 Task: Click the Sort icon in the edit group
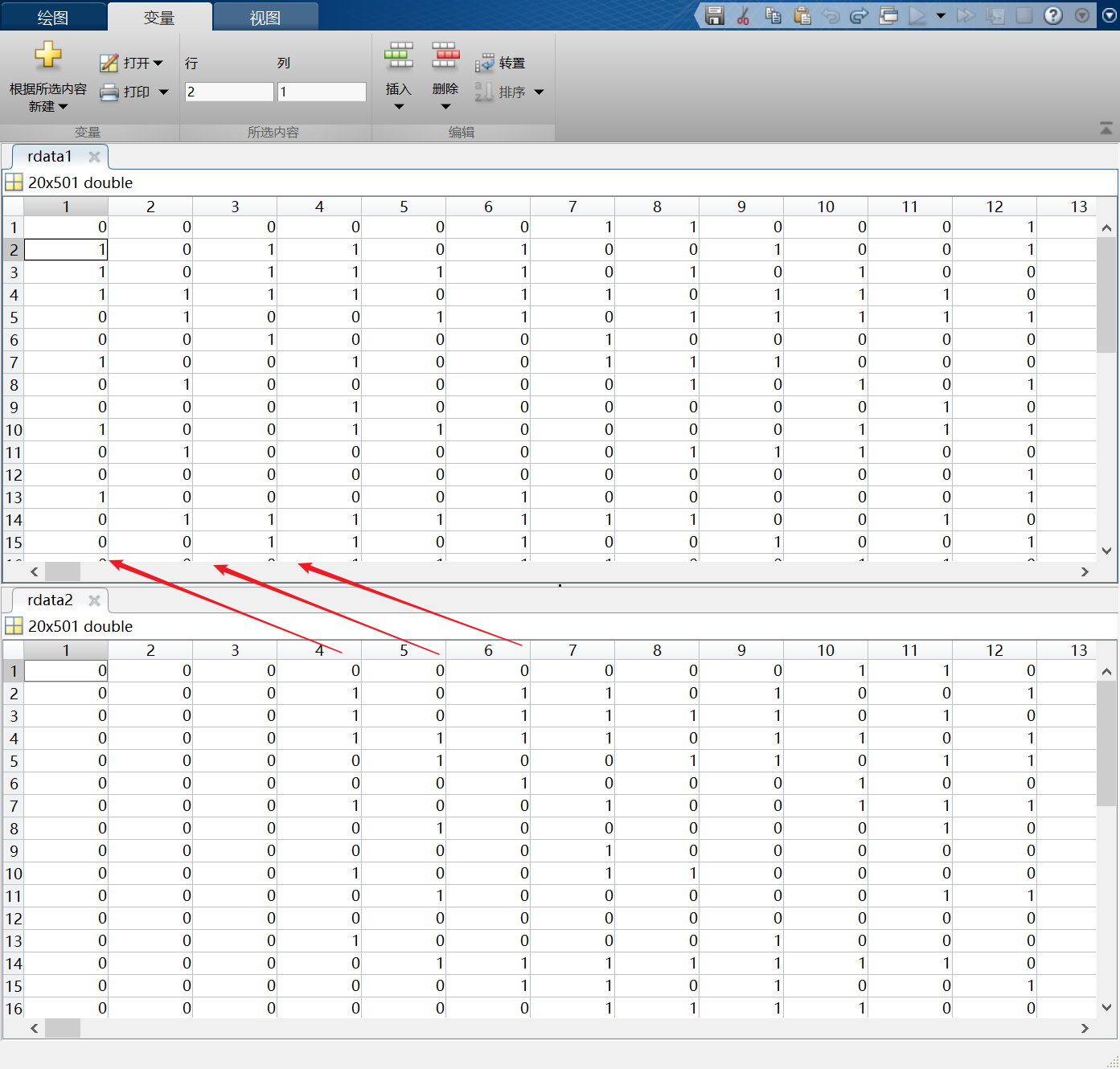484,92
